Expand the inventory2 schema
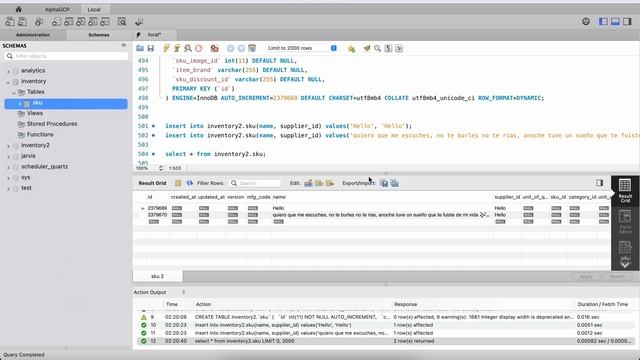 point(8,146)
